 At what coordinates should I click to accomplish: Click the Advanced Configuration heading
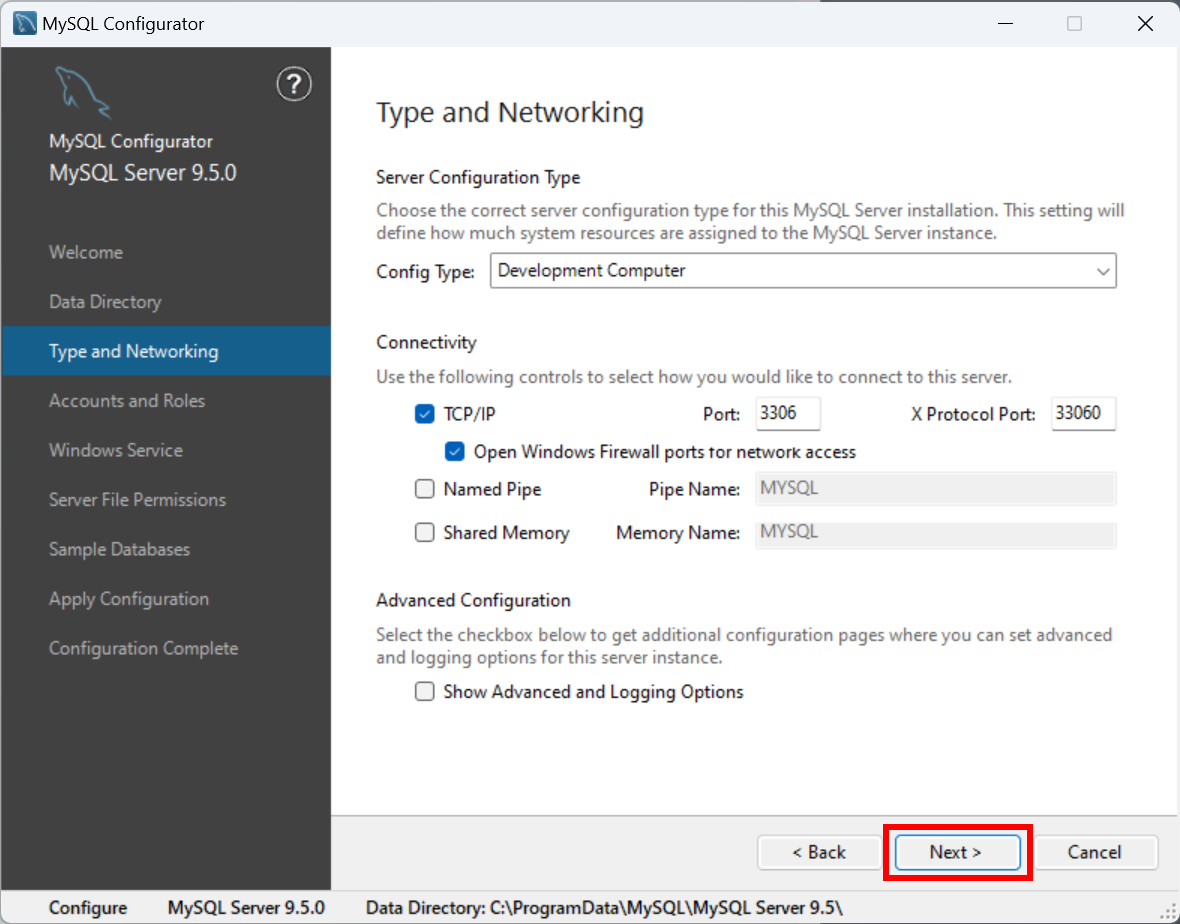pos(473,600)
